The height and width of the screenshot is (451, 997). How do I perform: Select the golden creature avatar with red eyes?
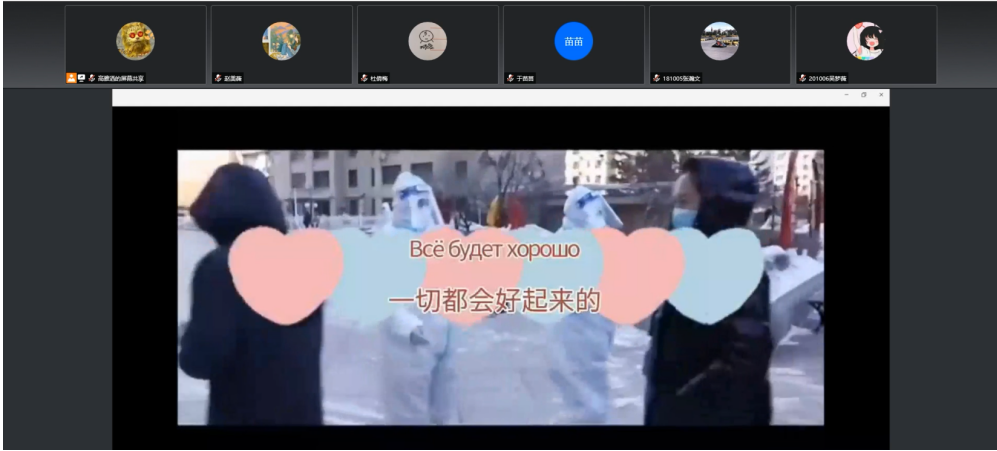(135, 41)
